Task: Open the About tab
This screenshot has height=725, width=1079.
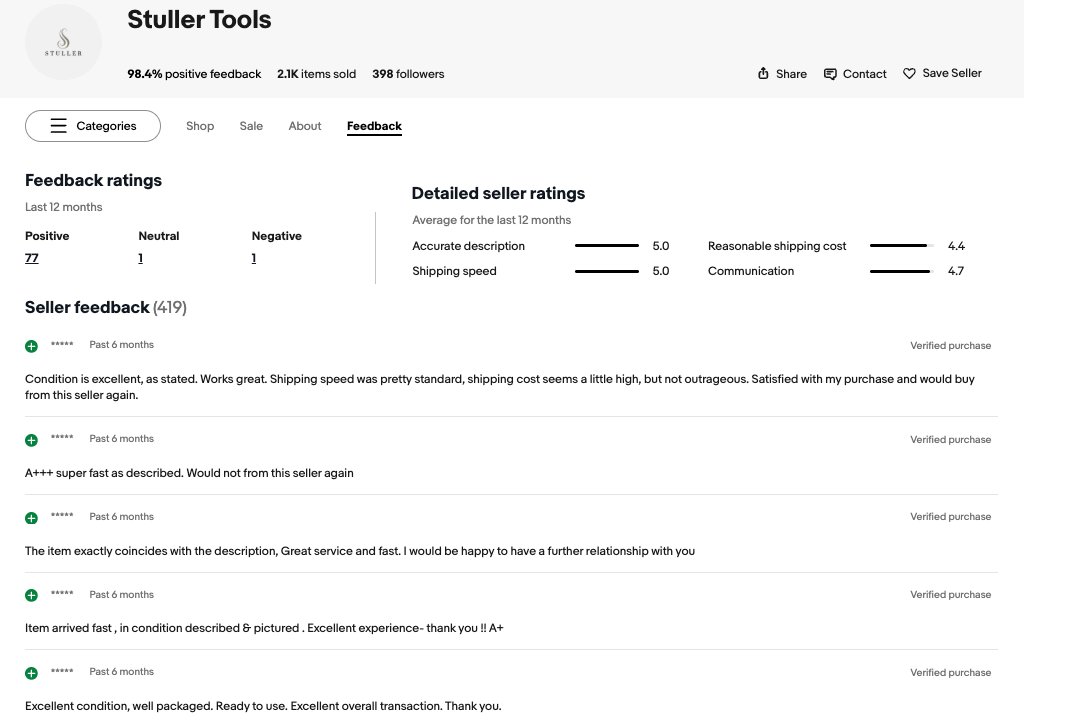Action: coord(304,126)
